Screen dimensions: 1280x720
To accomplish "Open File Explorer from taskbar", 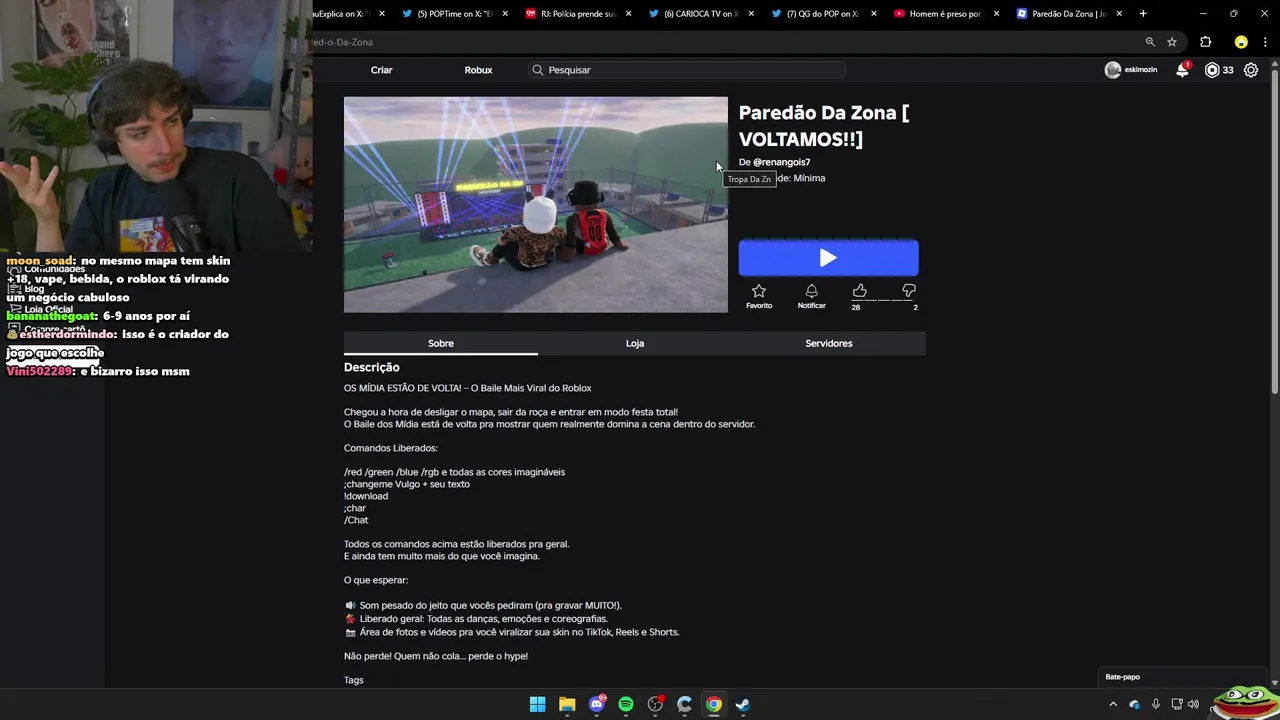I will coord(567,704).
